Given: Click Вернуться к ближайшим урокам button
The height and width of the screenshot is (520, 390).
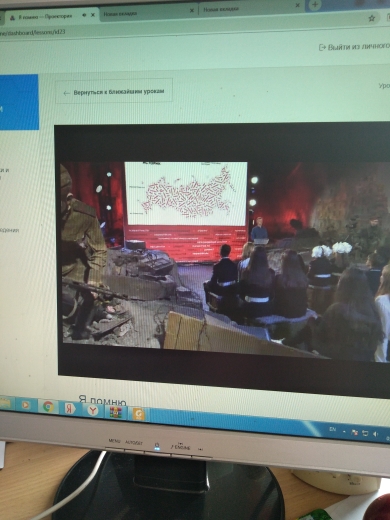Looking at the screenshot, I should click(114, 91).
